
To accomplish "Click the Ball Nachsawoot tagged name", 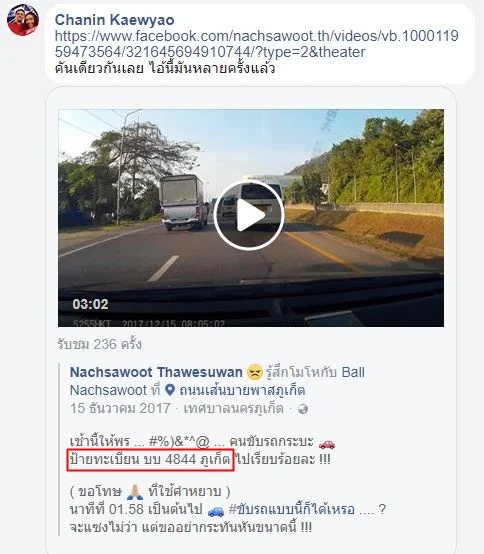I will click(x=217, y=381).
